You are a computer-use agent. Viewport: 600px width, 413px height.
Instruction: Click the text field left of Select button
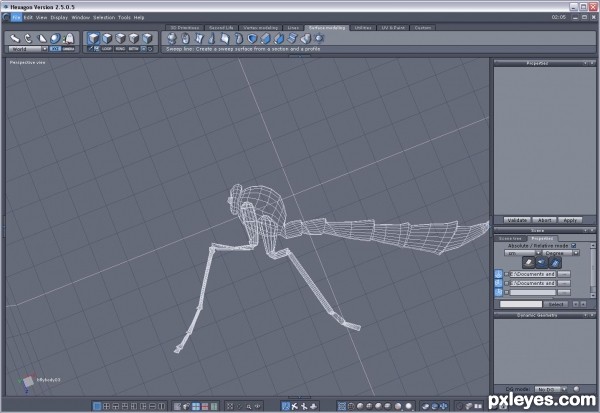[x=521, y=304]
